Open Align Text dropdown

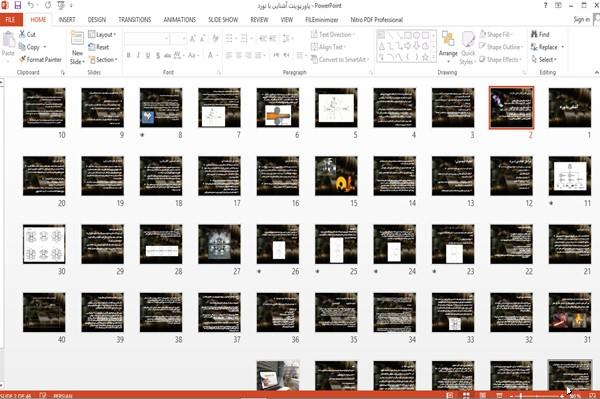click(x=328, y=47)
